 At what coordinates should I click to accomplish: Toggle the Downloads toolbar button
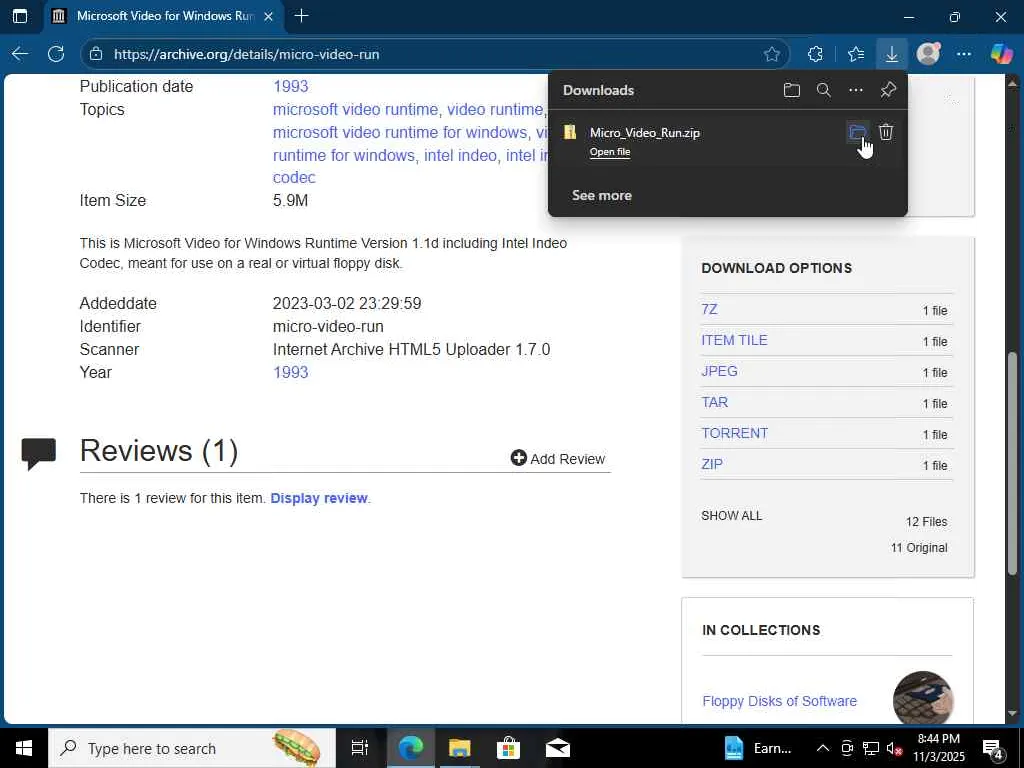pos(891,54)
